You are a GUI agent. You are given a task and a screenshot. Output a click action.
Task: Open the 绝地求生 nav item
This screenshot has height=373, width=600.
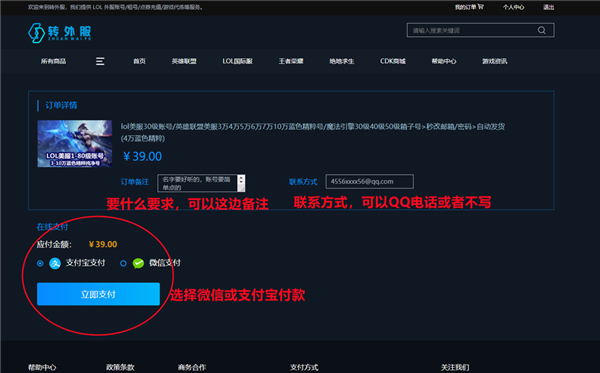click(x=342, y=61)
